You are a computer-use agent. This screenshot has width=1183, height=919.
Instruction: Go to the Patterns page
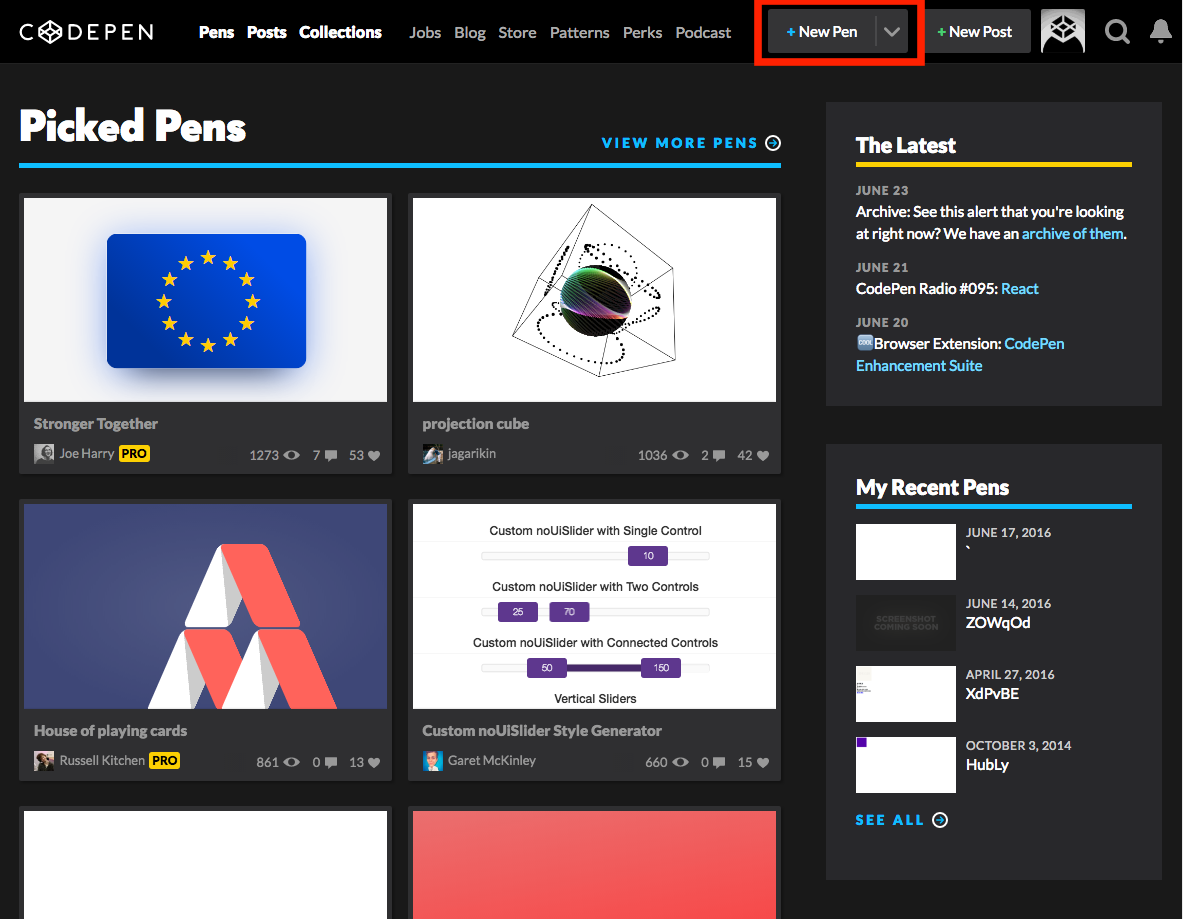(x=579, y=32)
